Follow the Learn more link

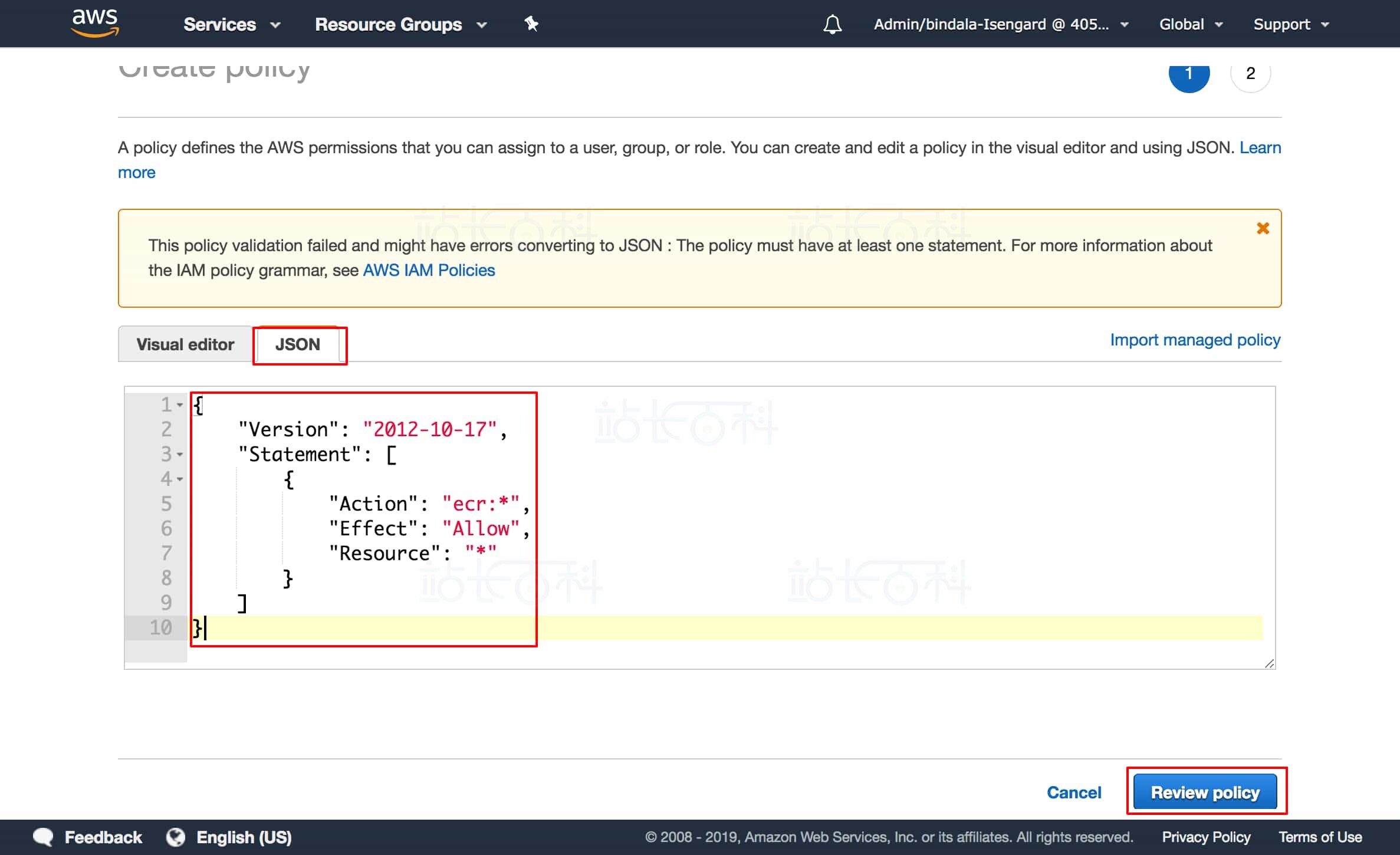point(1260,147)
